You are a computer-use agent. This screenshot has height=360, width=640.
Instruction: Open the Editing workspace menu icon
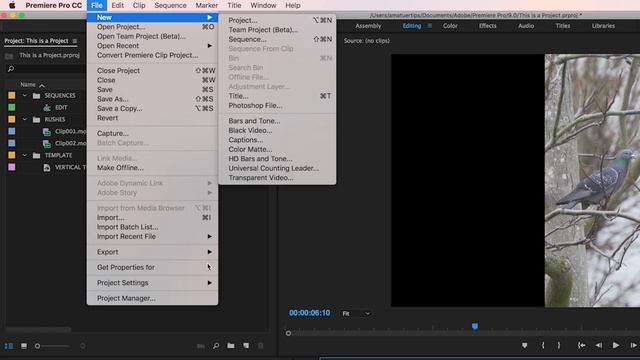pyautogui.click(x=430, y=26)
